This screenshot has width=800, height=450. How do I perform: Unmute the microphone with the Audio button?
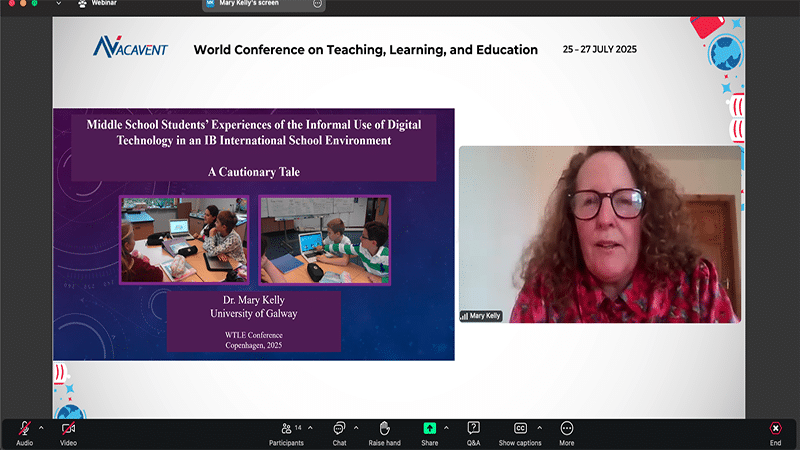pyautogui.click(x=24, y=429)
